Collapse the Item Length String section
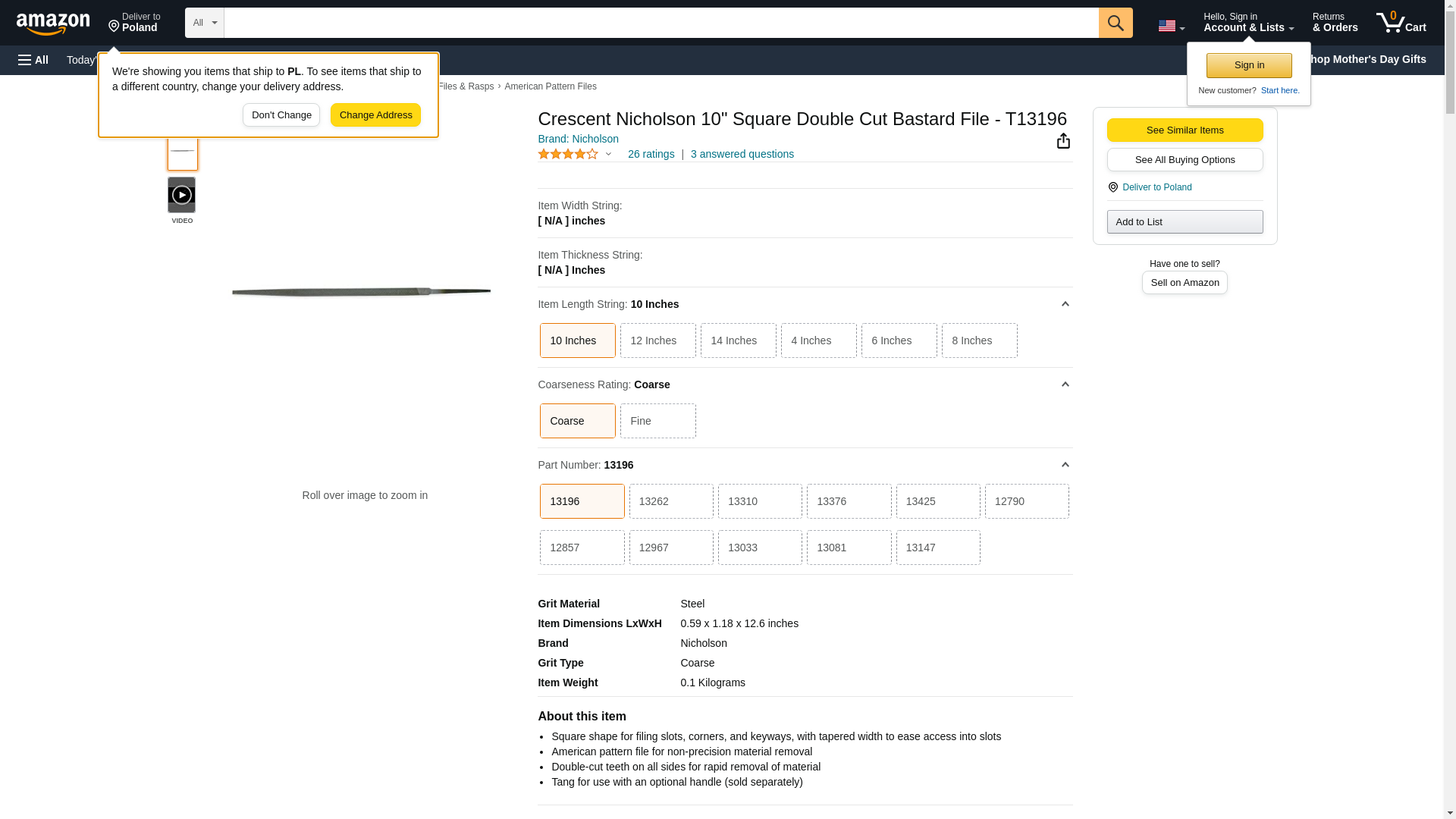Viewport: 1456px width, 819px height. point(1065,304)
